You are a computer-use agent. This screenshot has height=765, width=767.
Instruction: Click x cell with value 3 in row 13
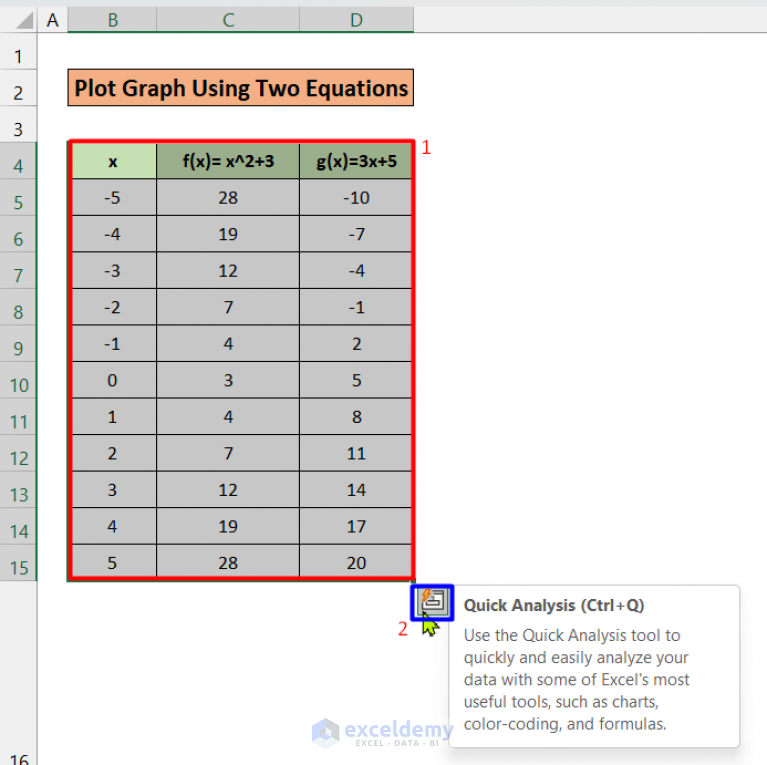click(x=113, y=490)
